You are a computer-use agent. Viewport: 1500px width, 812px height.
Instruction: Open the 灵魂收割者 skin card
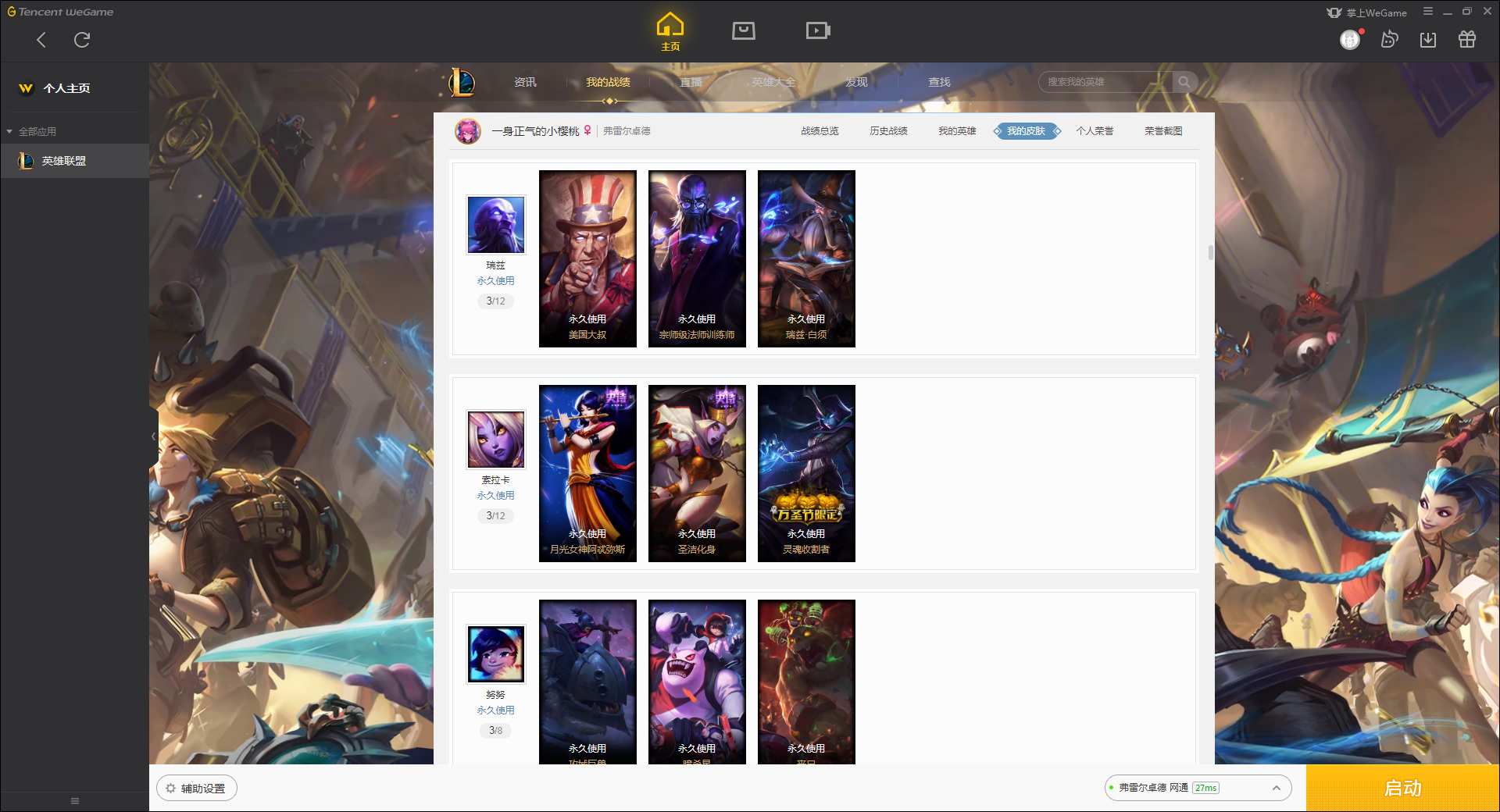pos(806,473)
